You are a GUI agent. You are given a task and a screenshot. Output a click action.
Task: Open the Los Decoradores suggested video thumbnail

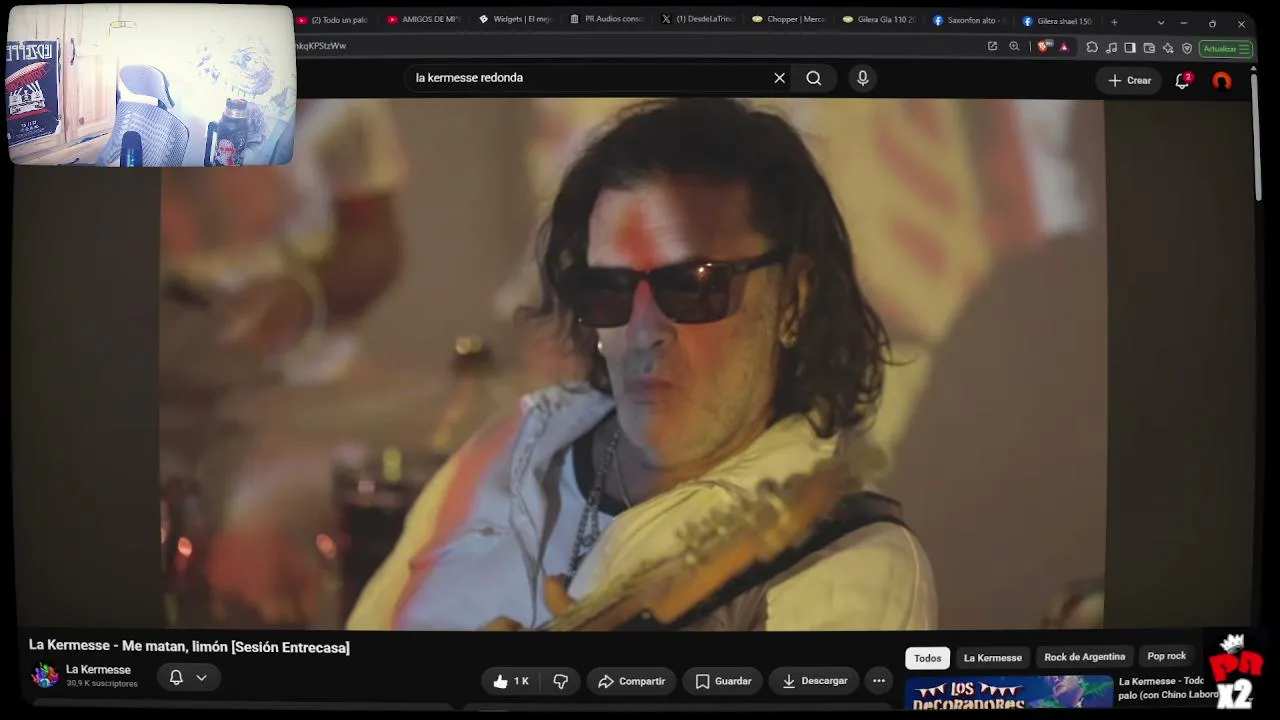[1009, 693]
